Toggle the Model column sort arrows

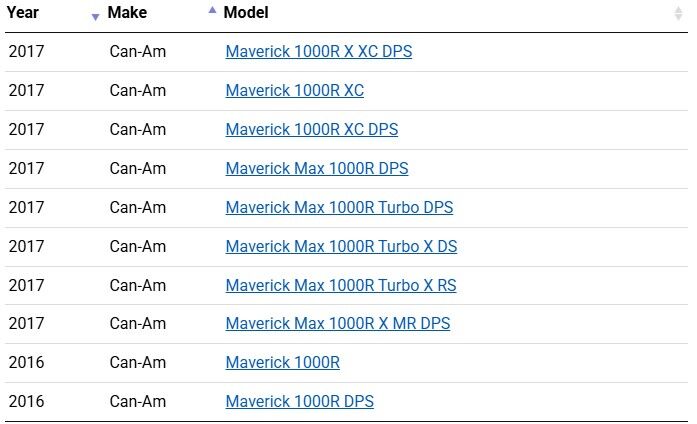click(x=678, y=13)
